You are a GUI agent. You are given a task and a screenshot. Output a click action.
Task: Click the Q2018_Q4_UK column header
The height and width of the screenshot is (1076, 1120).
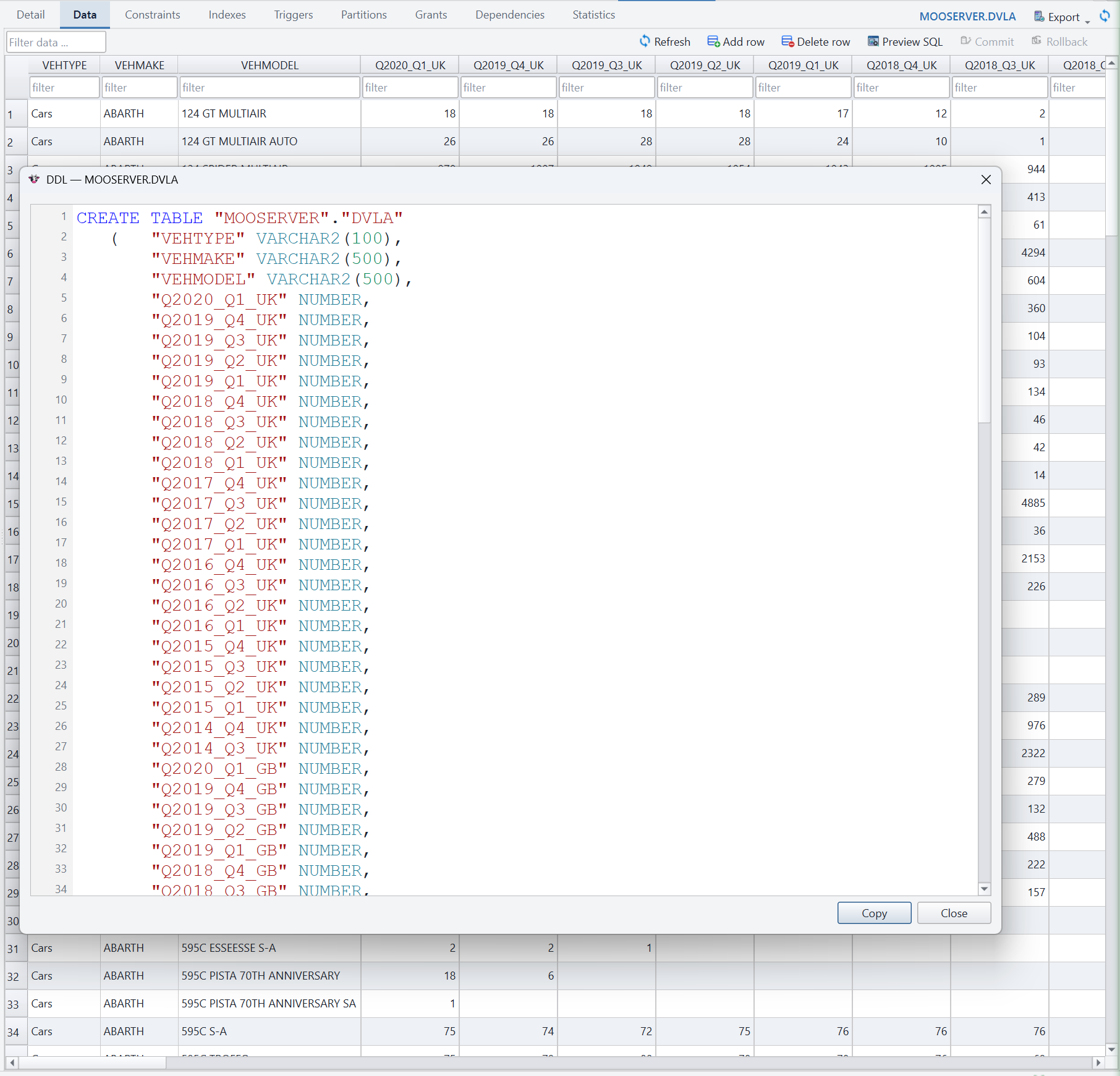pyautogui.click(x=901, y=65)
